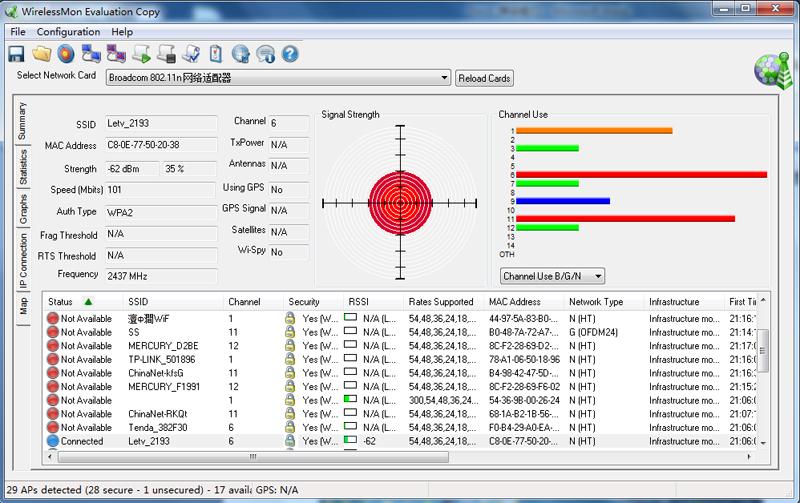Screen dimensions: 800x503
Task: Click the round orange target toolbar icon
Action: click(66, 54)
